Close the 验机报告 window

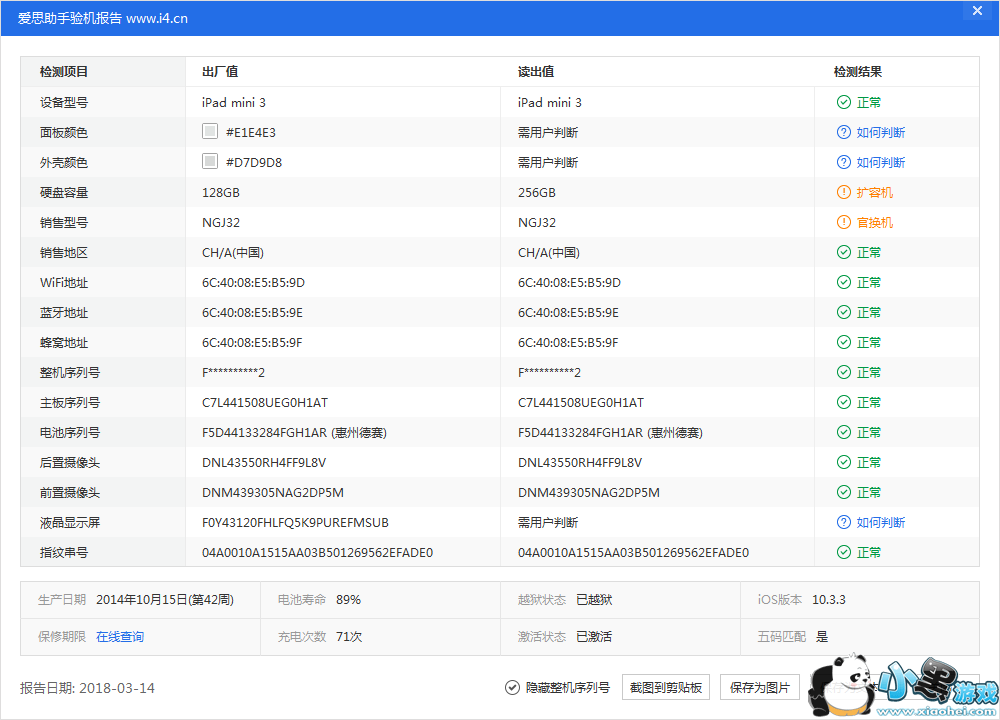(976, 11)
